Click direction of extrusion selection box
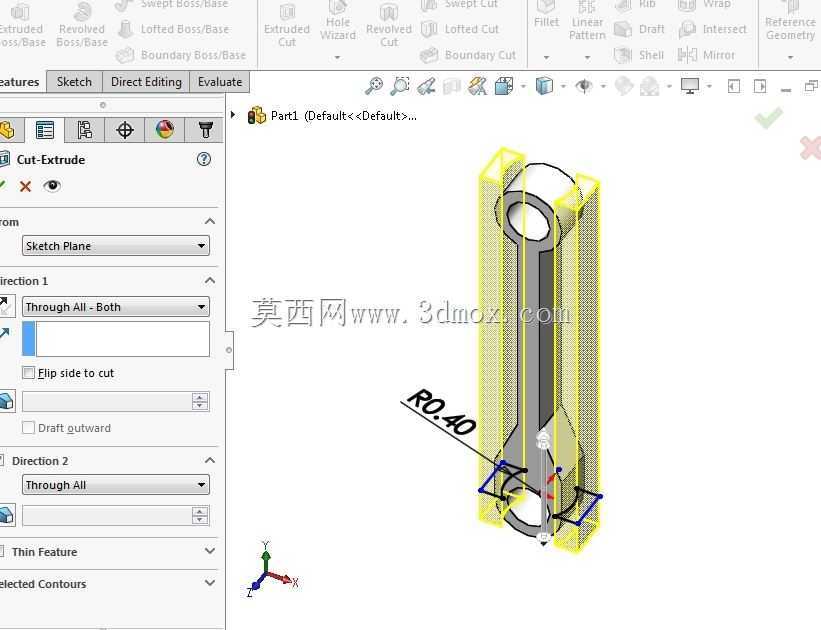The height and width of the screenshot is (630, 821). 116,339
